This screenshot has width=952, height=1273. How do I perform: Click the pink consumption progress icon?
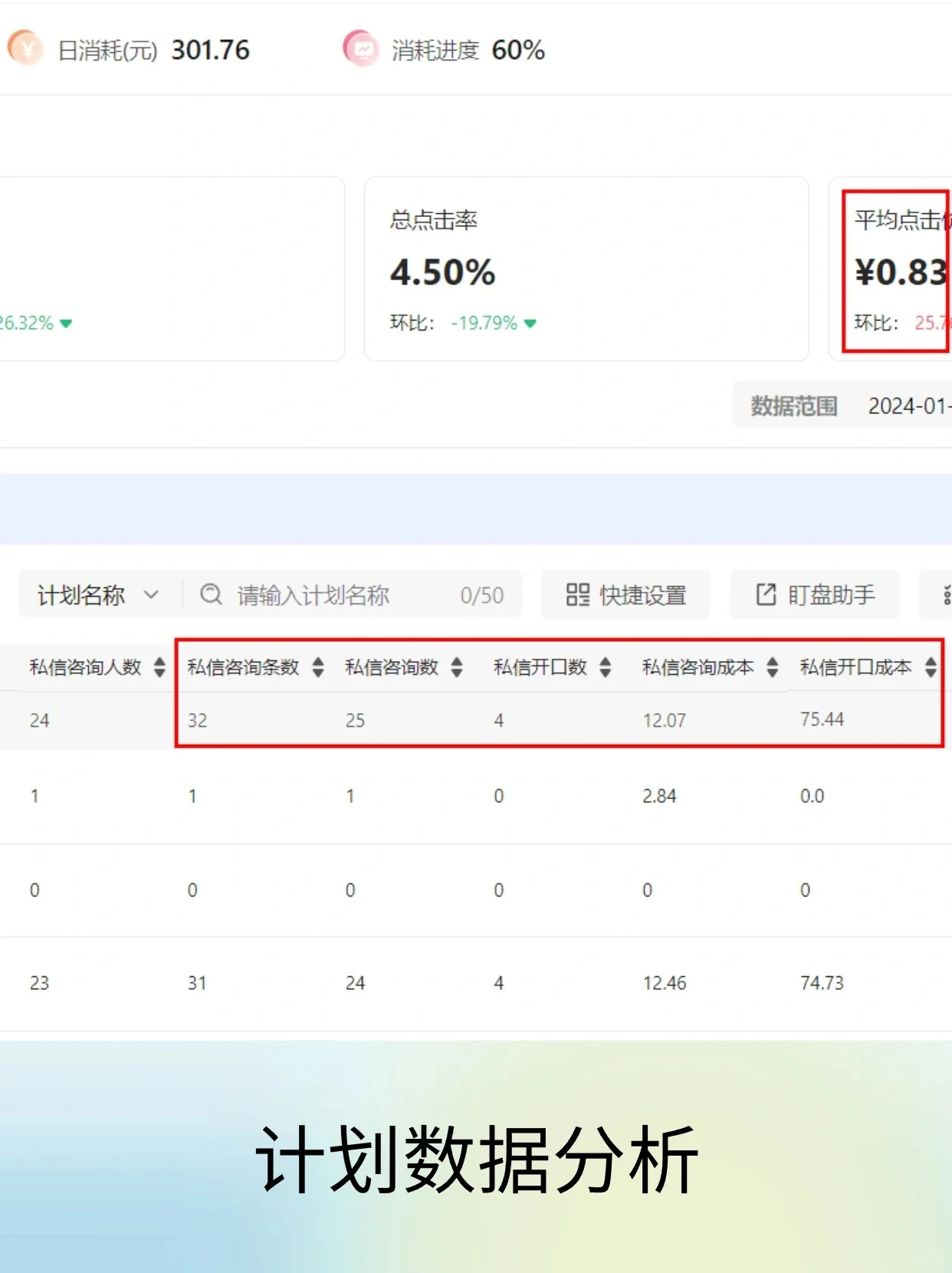(360, 49)
